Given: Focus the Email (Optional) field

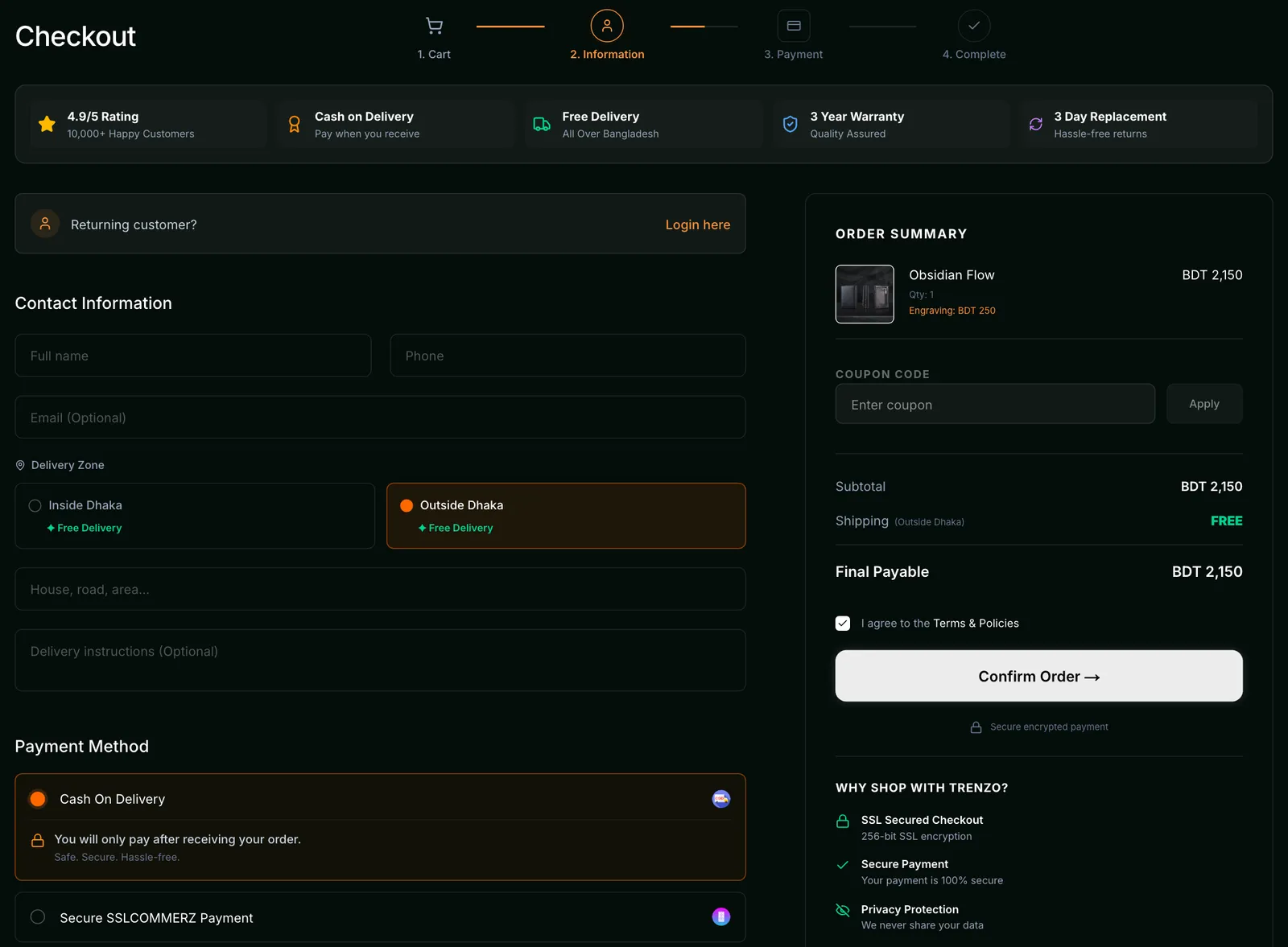Looking at the screenshot, I should click(x=380, y=418).
